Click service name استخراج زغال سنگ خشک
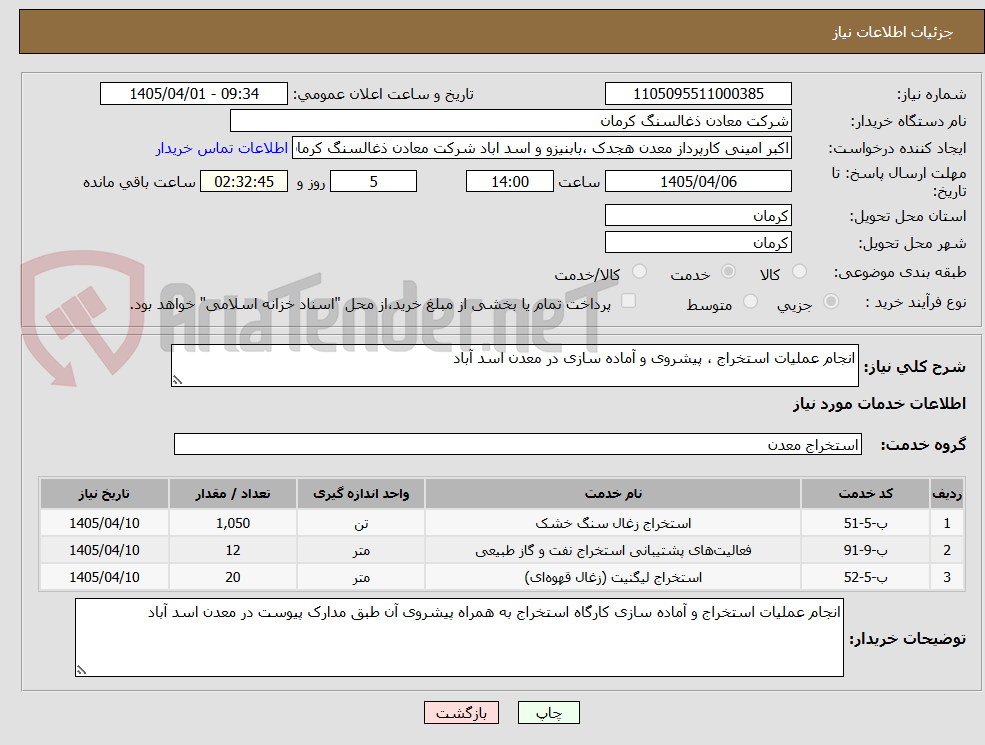Screen dimensions: 985x745 (612, 523)
